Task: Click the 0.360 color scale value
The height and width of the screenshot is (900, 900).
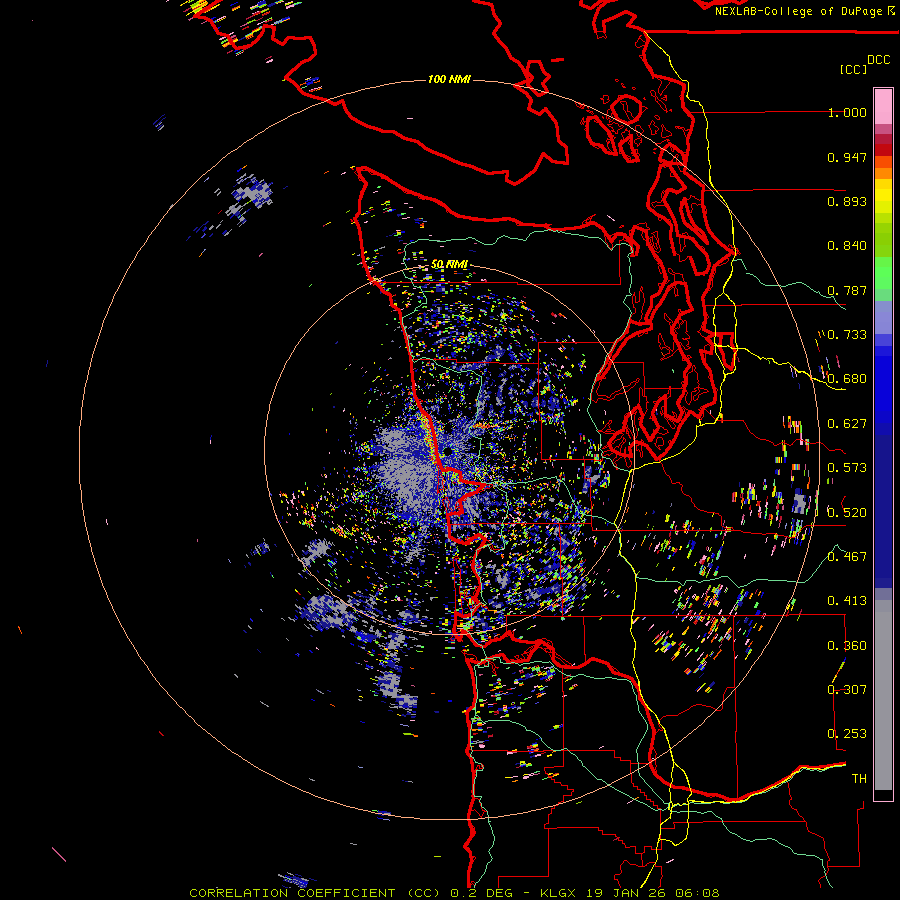Action: tap(847, 645)
